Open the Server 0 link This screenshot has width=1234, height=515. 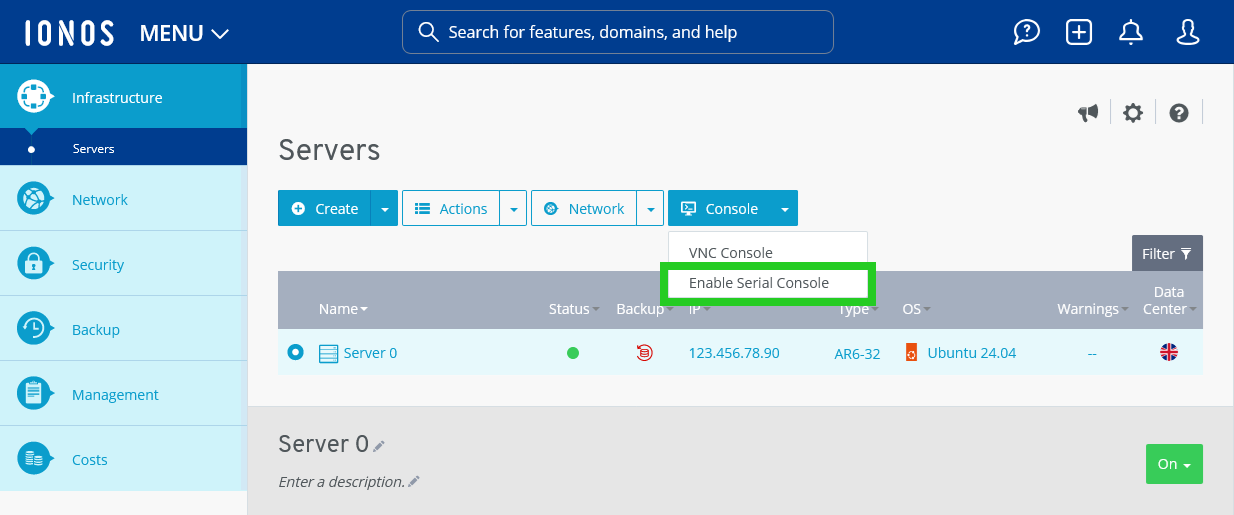(370, 353)
